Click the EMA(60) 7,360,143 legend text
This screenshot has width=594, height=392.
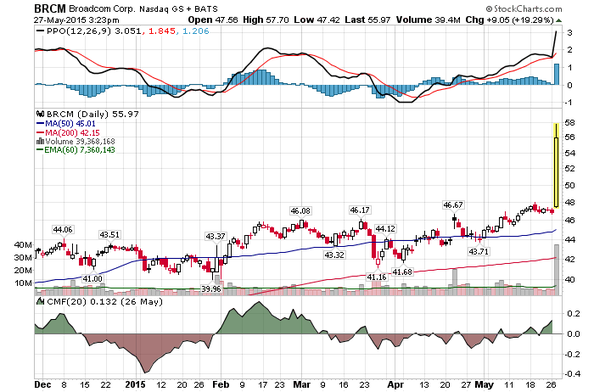point(80,150)
